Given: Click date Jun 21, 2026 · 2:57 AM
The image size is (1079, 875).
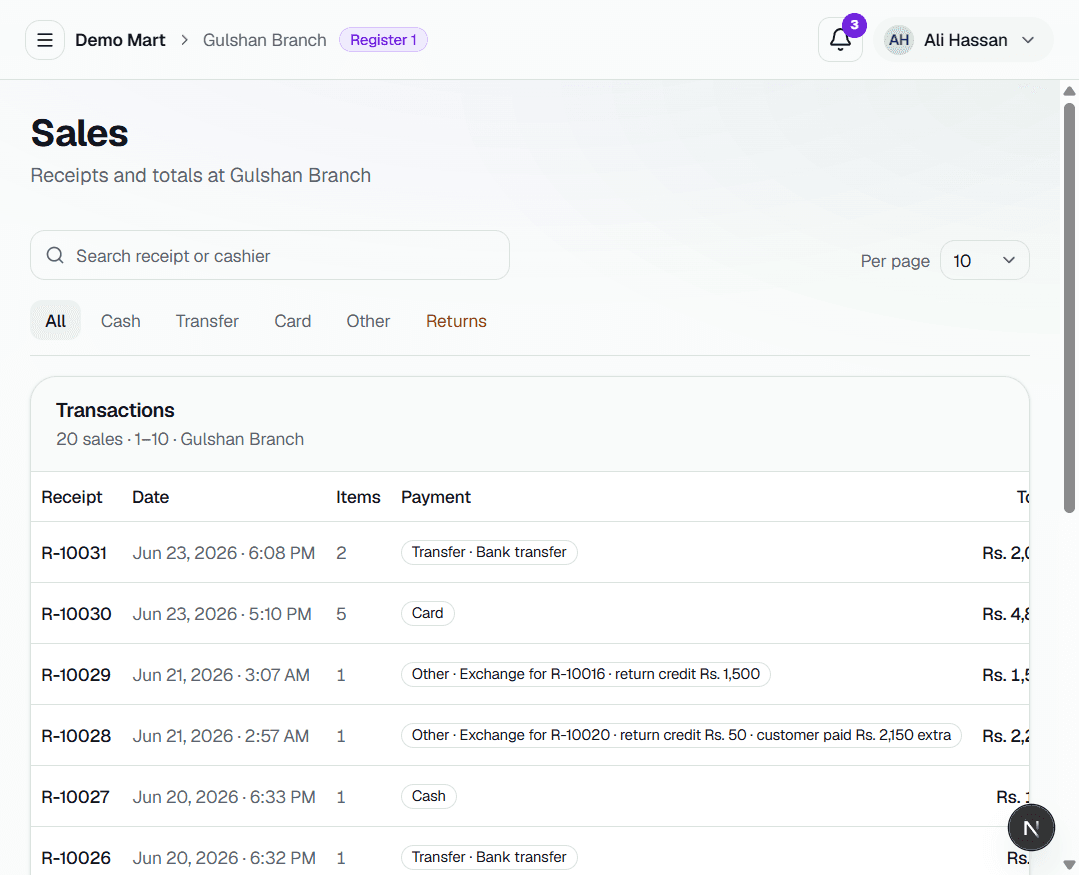Looking at the screenshot, I should tap(220, 736).
